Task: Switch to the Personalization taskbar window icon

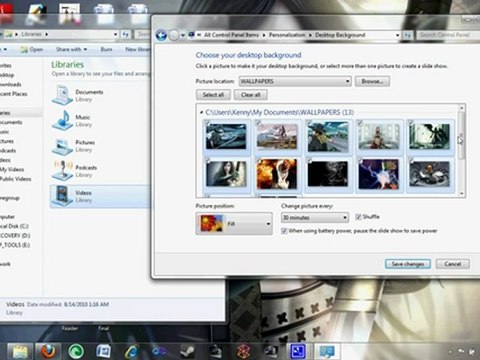Action: (x=327, y=351)
